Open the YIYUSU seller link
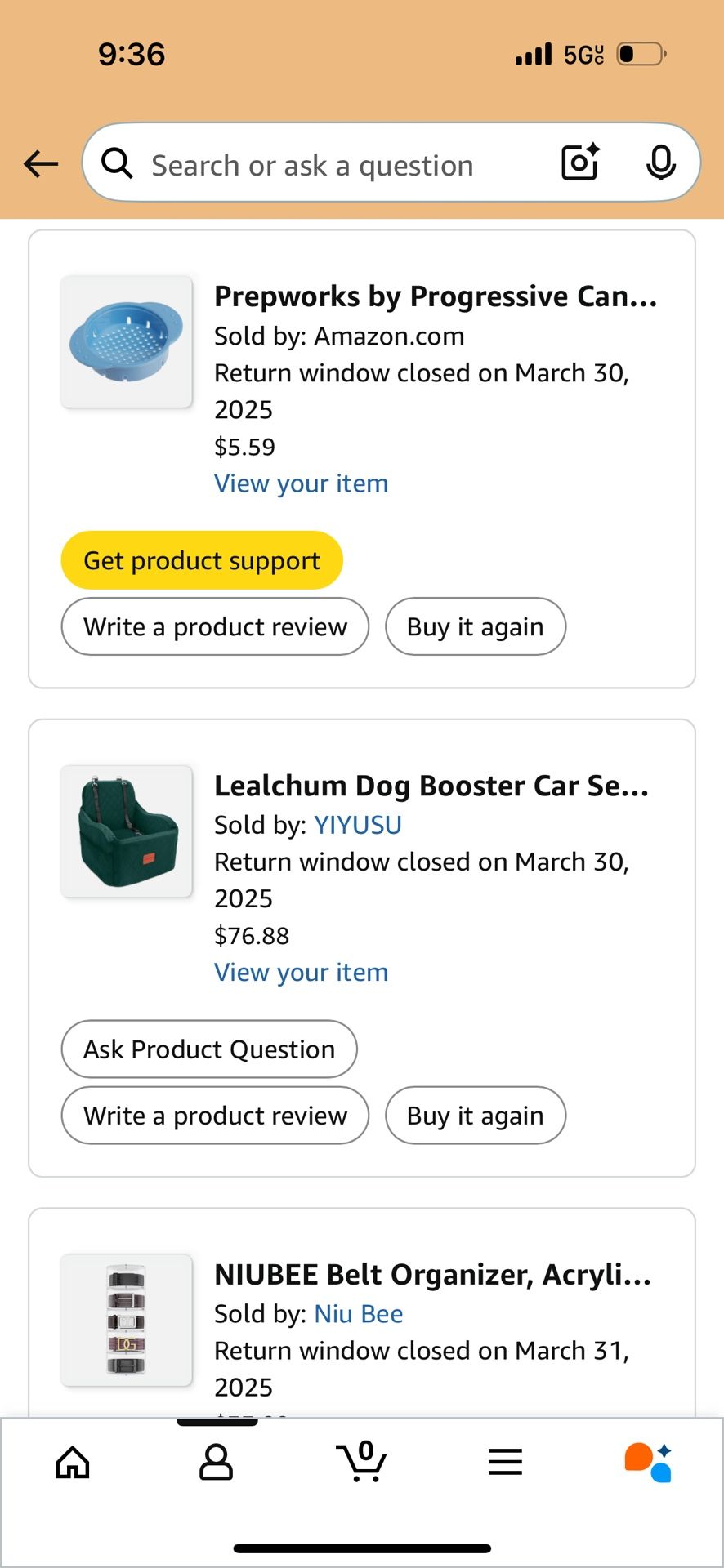The width and height of the screenshot is (724, 1568). [x=358, y=825]
